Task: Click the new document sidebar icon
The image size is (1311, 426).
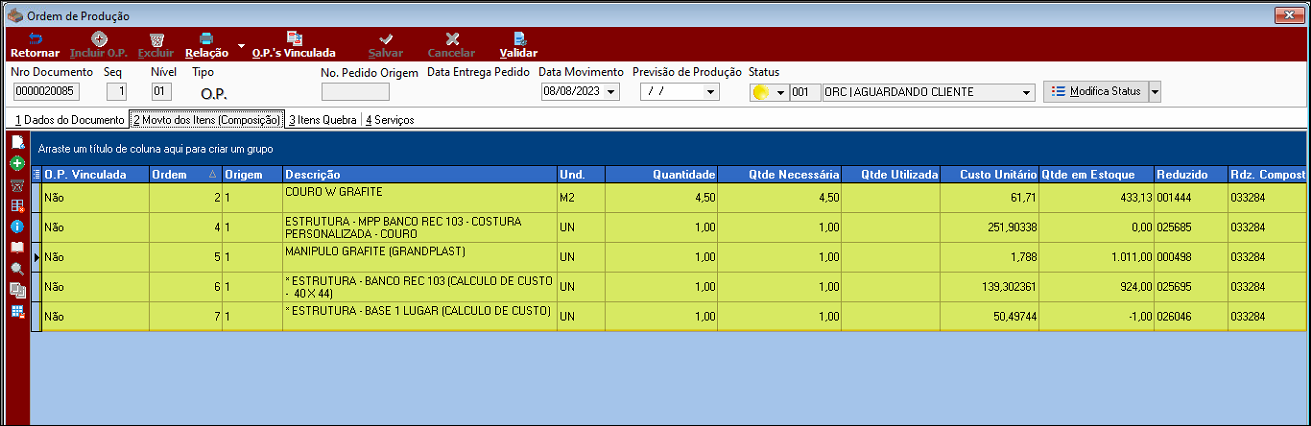Action: tap(17, 142)
